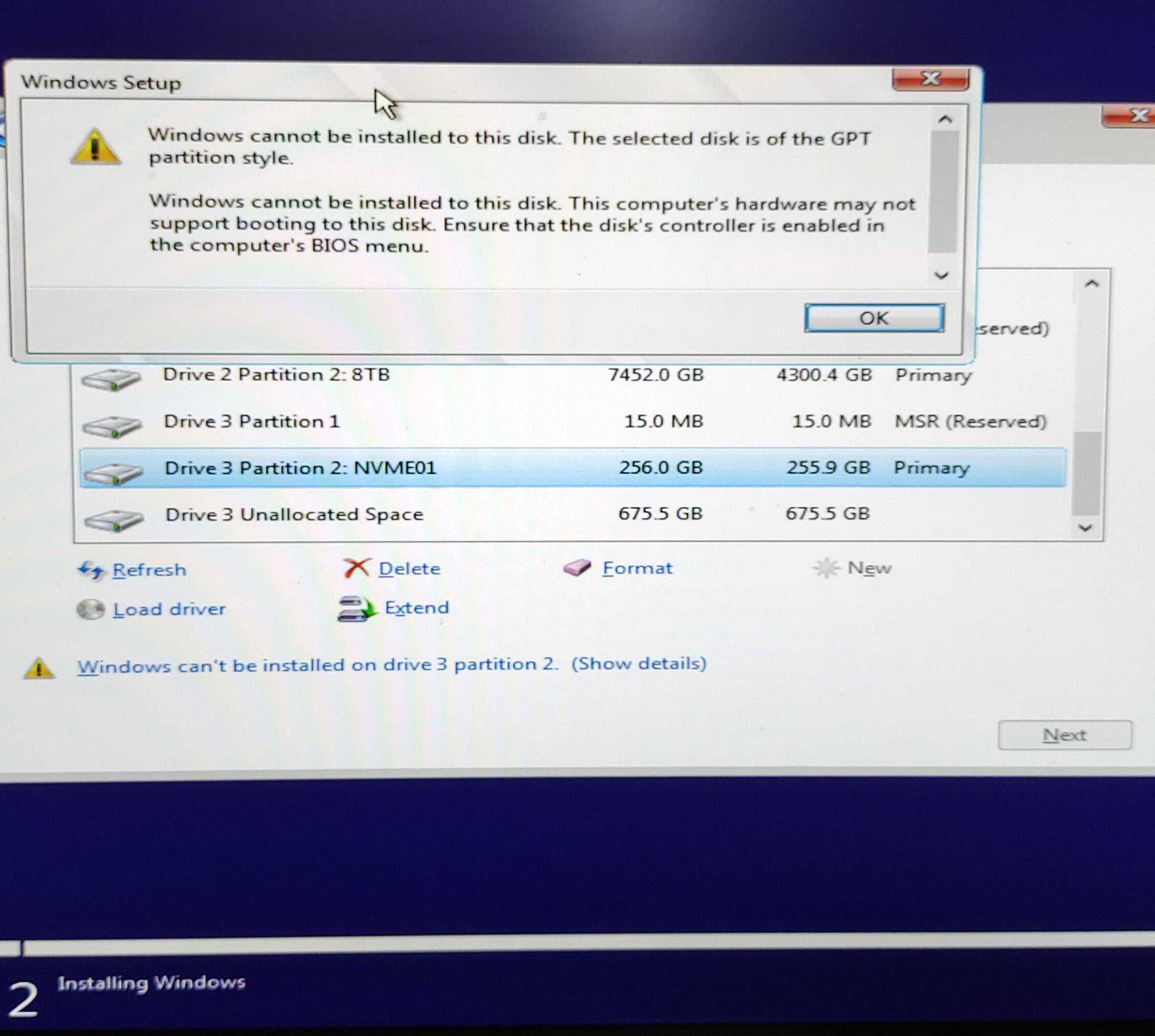Click the Extend partition icon
This screenshot has height=1036, width=1155.
(x=357, y=608)
